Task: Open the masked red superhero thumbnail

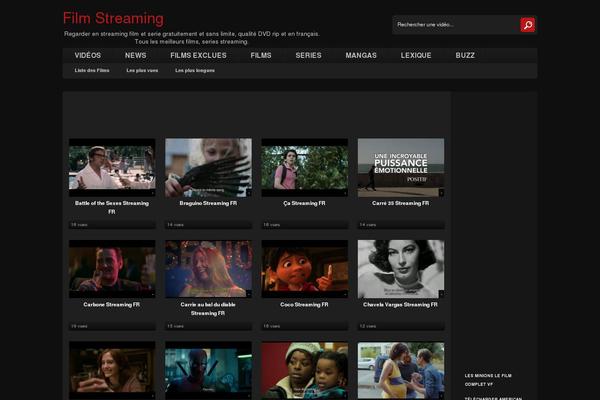Action: pos(209,370)
